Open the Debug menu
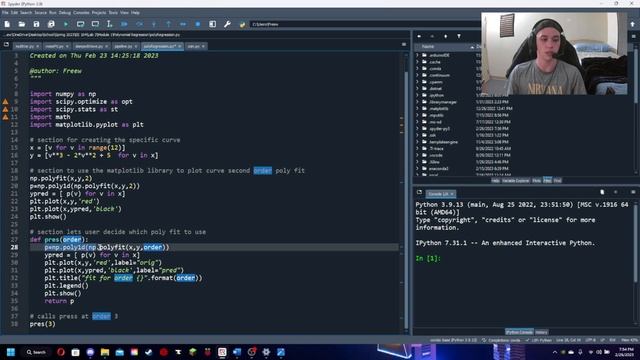This screenshot has width=640, height=360. (64, 13)
